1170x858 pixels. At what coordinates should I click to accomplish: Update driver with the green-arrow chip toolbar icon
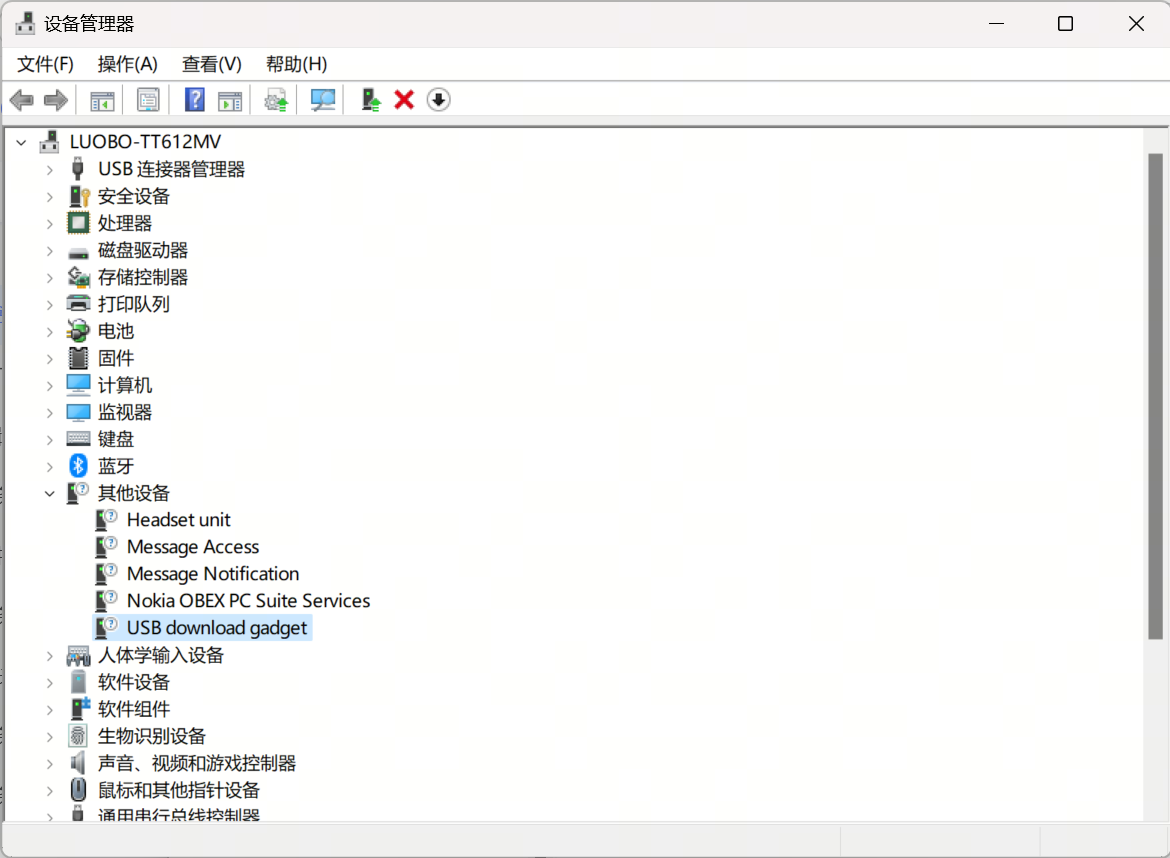[276, 100]
